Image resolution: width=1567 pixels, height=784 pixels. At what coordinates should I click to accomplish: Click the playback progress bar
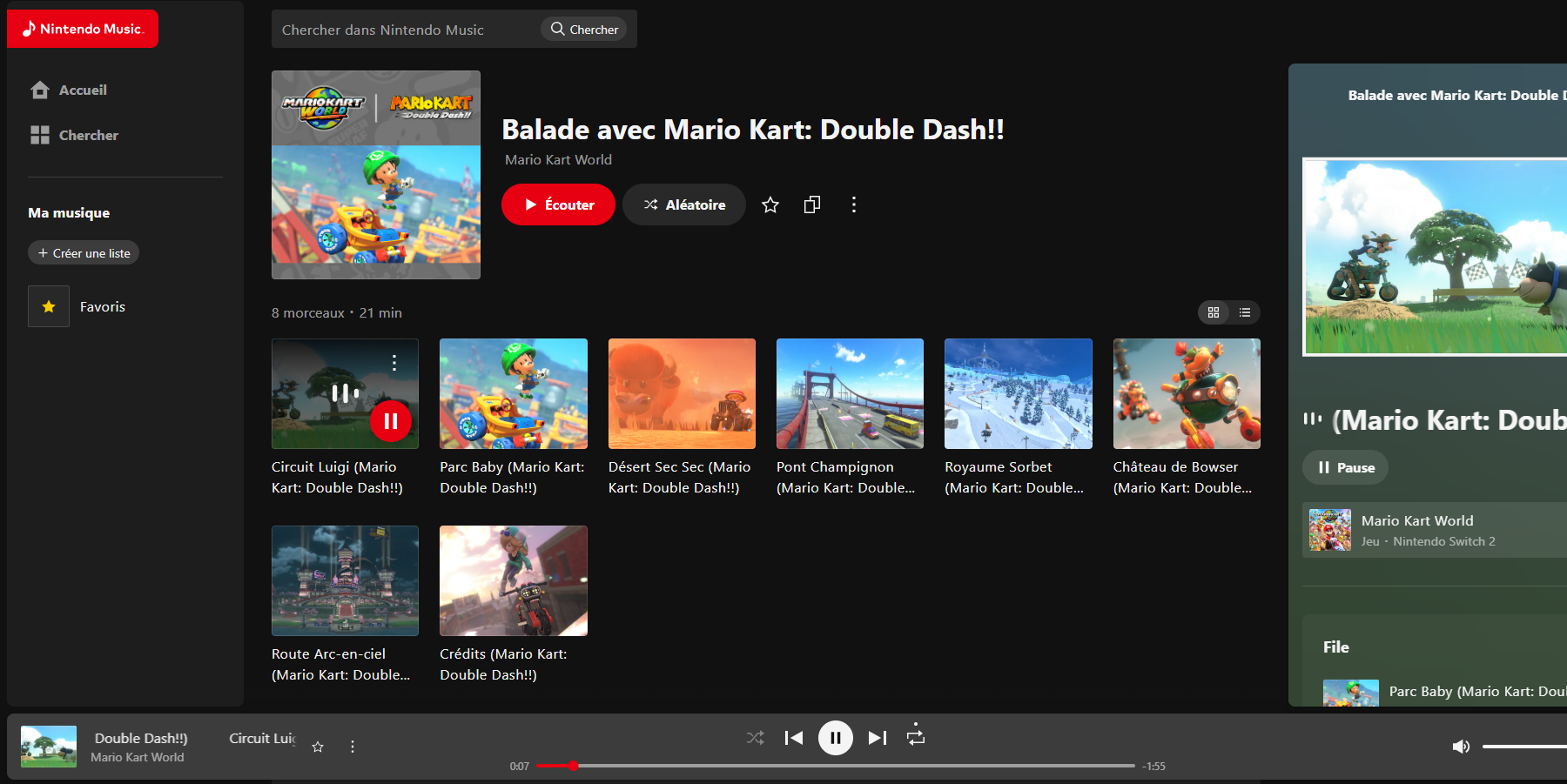point(836,766)
